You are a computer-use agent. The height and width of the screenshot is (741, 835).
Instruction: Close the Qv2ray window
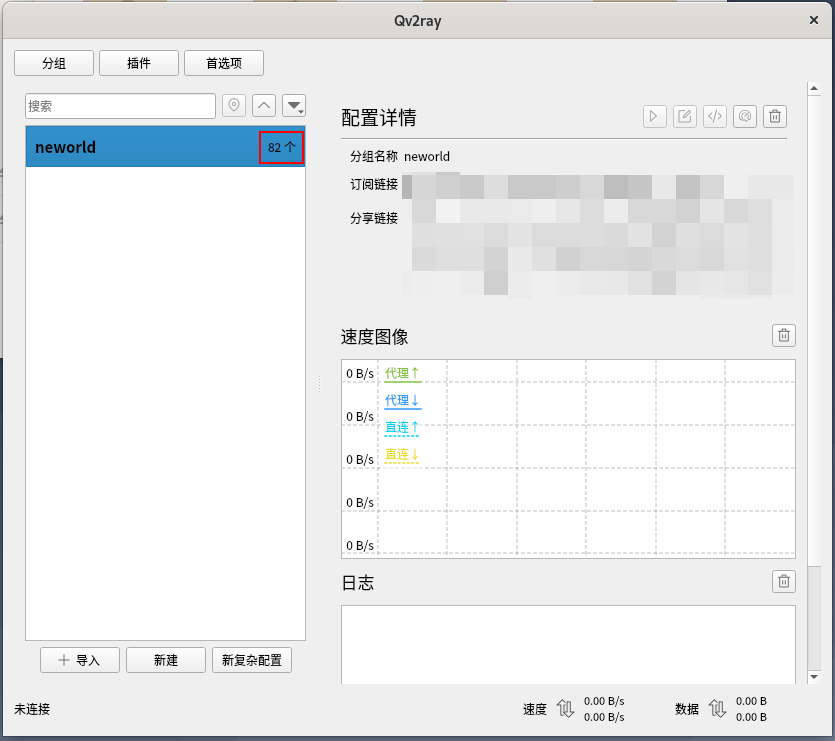point(814,20)
